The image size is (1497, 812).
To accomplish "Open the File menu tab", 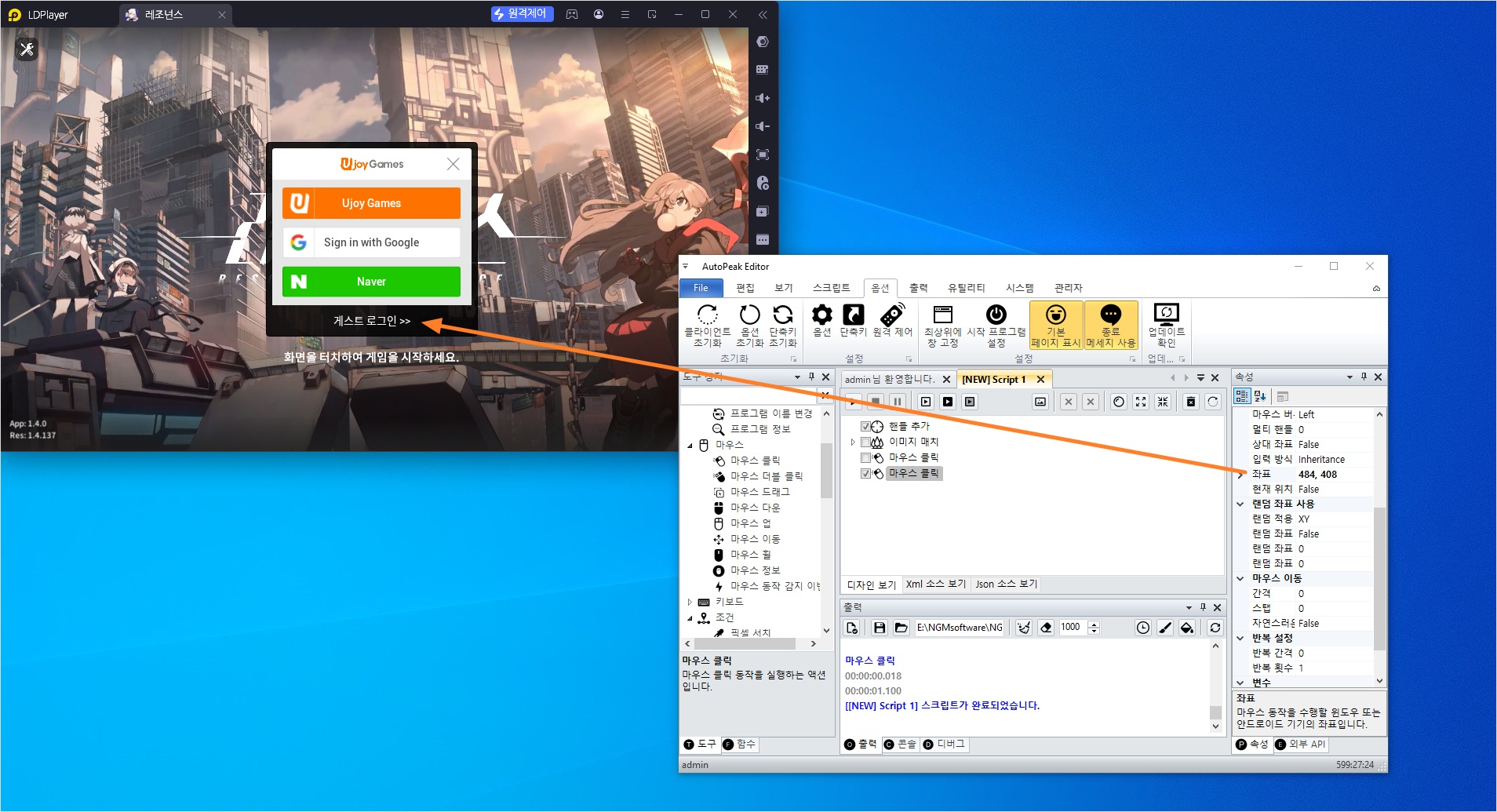I will (x=701, y=288).
